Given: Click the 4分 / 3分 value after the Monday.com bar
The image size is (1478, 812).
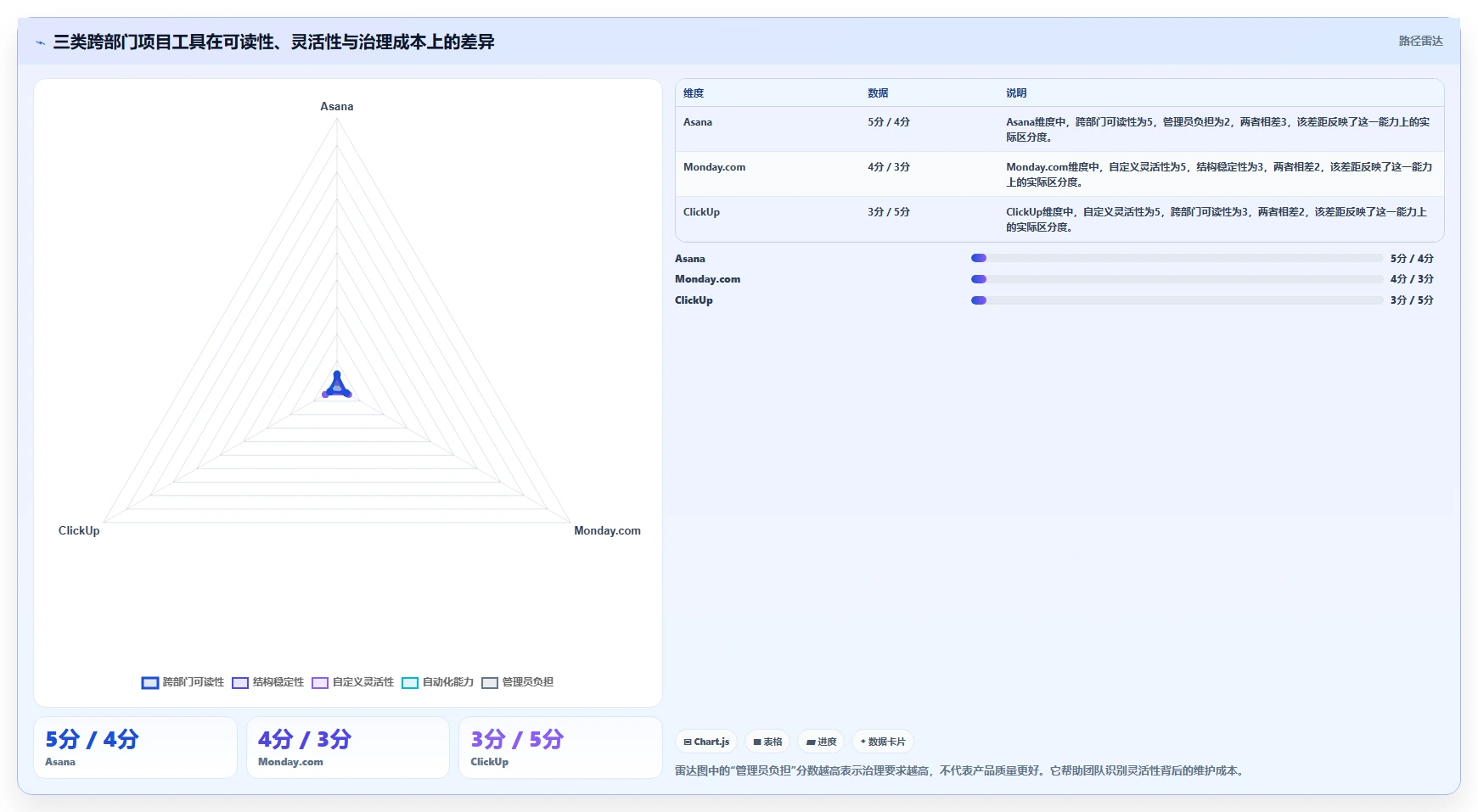Looking at the screenshot, I should coord(1412,279).
